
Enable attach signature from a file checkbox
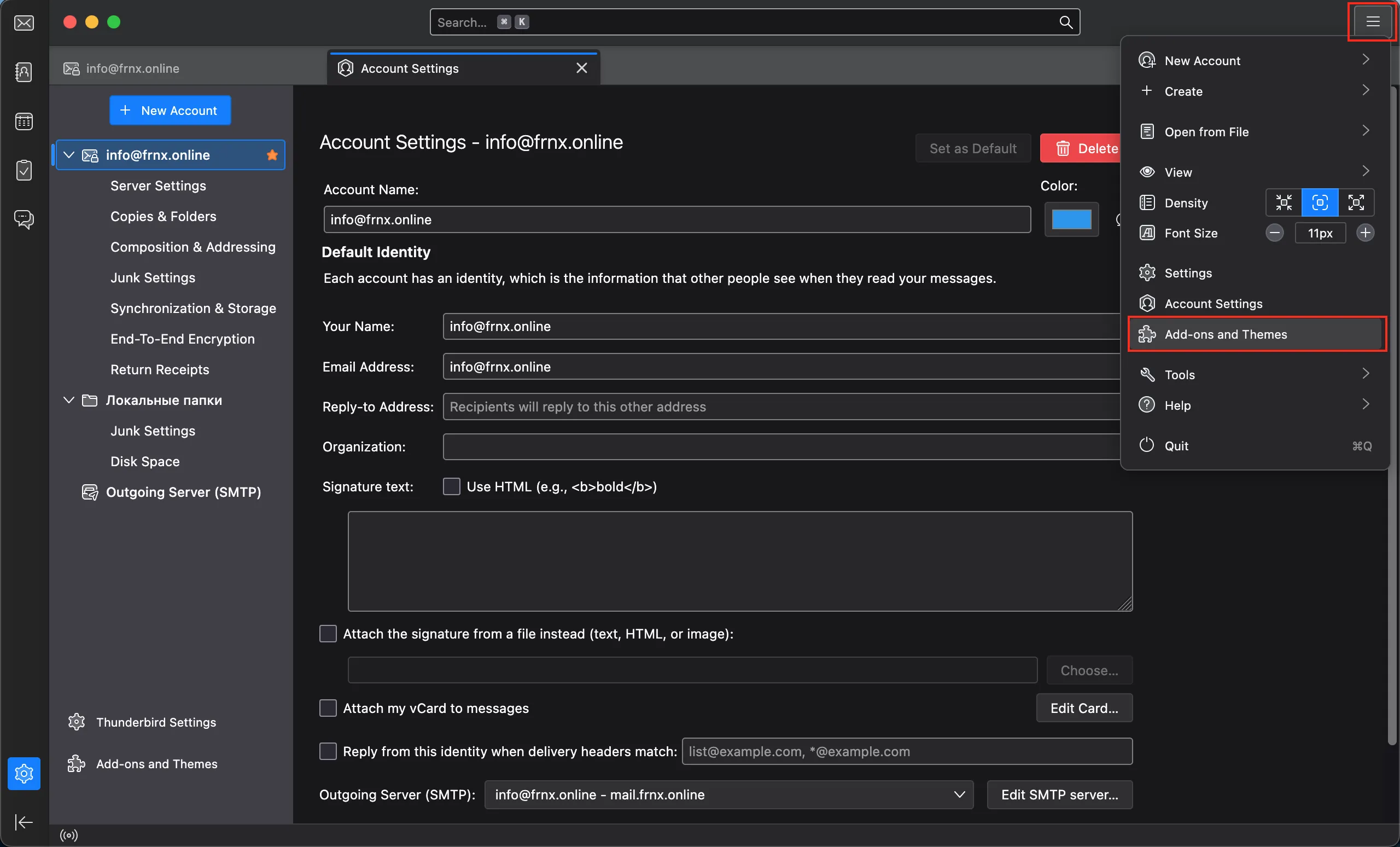tap(328, 633)
